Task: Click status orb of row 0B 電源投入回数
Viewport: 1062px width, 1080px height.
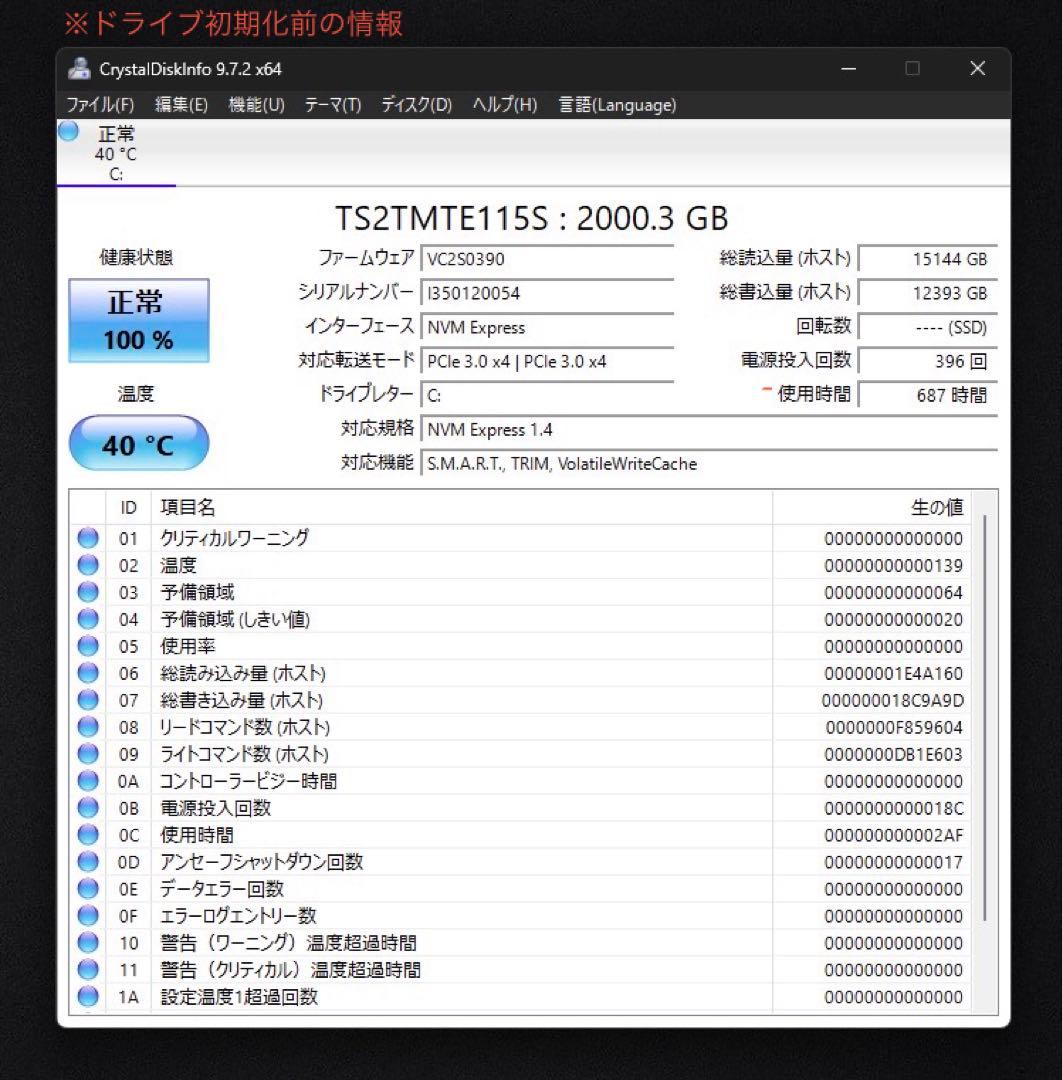Action: [88, 807]
